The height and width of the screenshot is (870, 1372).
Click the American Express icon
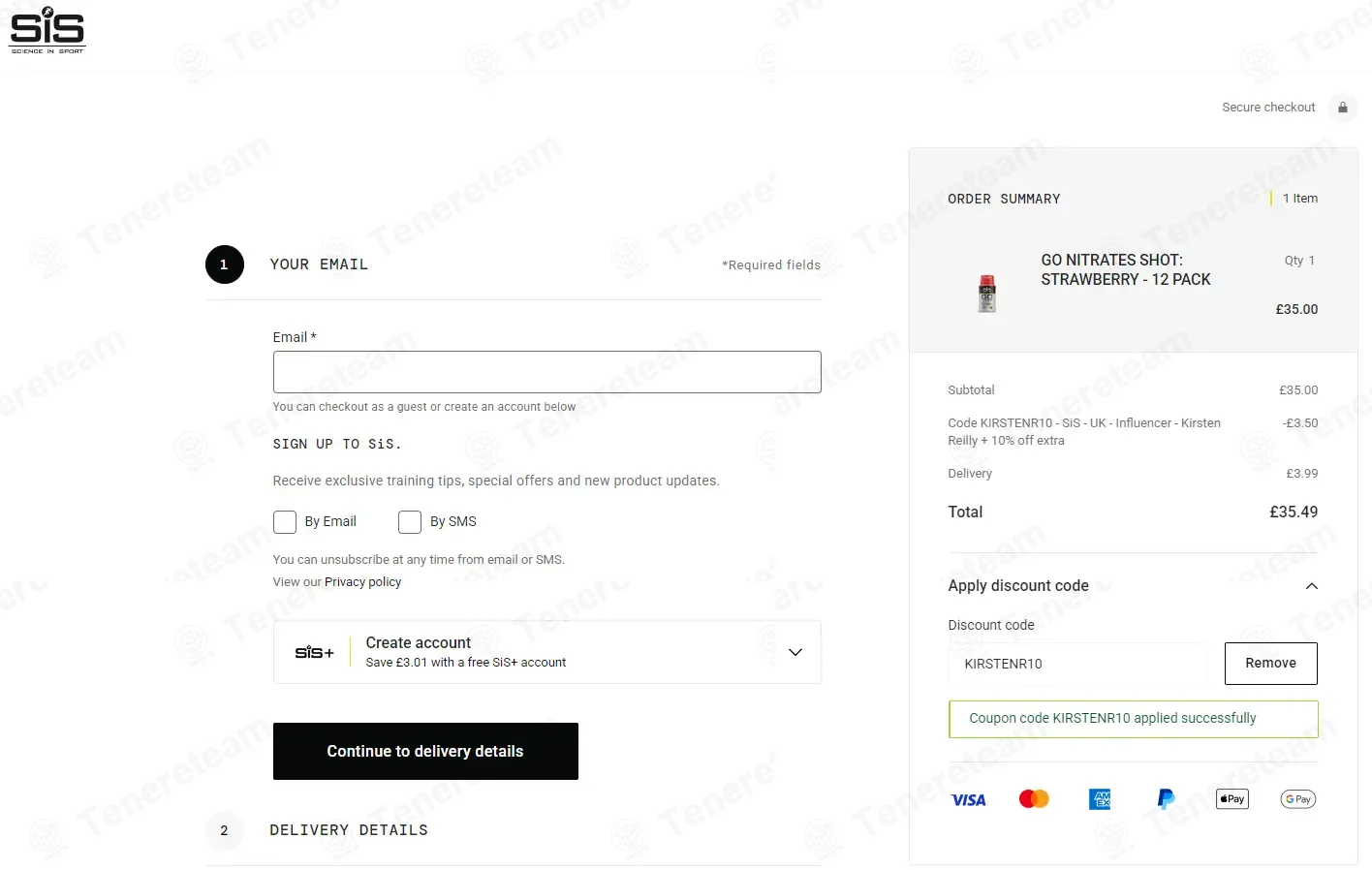click(x=1100, y=799)
